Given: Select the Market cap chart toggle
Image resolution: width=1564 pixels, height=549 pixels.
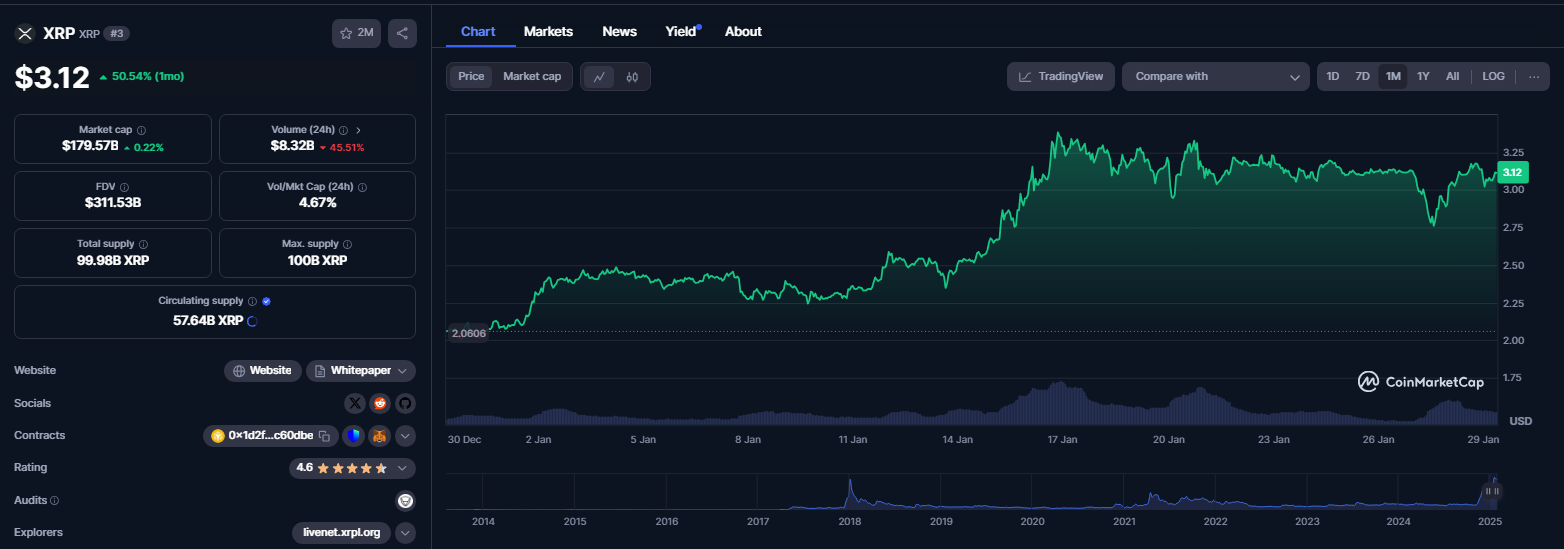Looking at the screenshot, I should click(532, 77).
